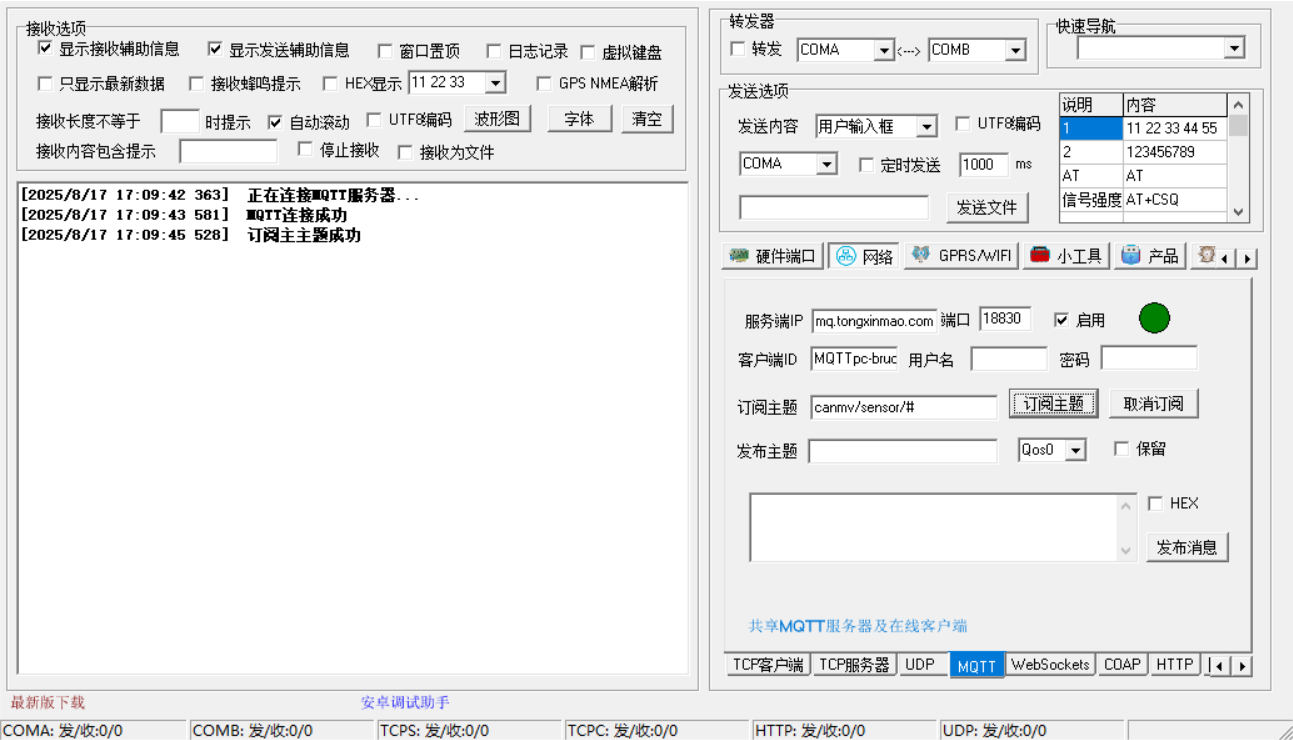Screen dimensions: 1293x740
Task: Open the 产品 icon tab
Action: tap(1150, 256)
